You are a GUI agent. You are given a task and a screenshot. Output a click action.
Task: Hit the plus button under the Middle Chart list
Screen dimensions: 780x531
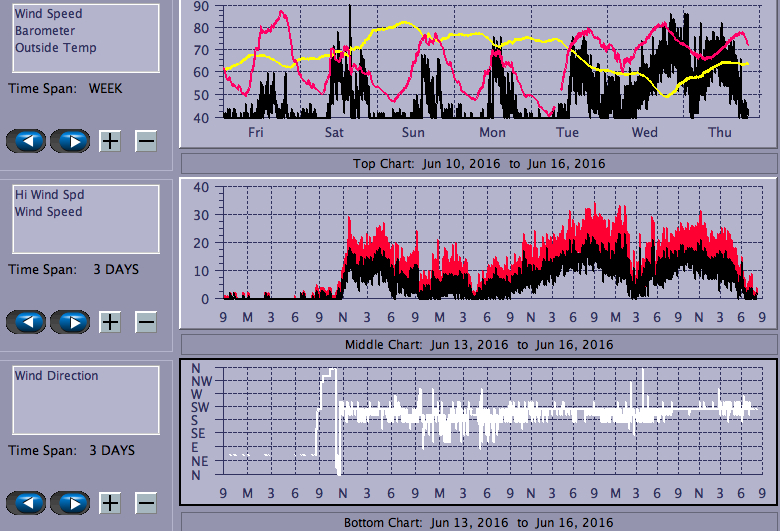pyautogui.click(x=110, y=322)
